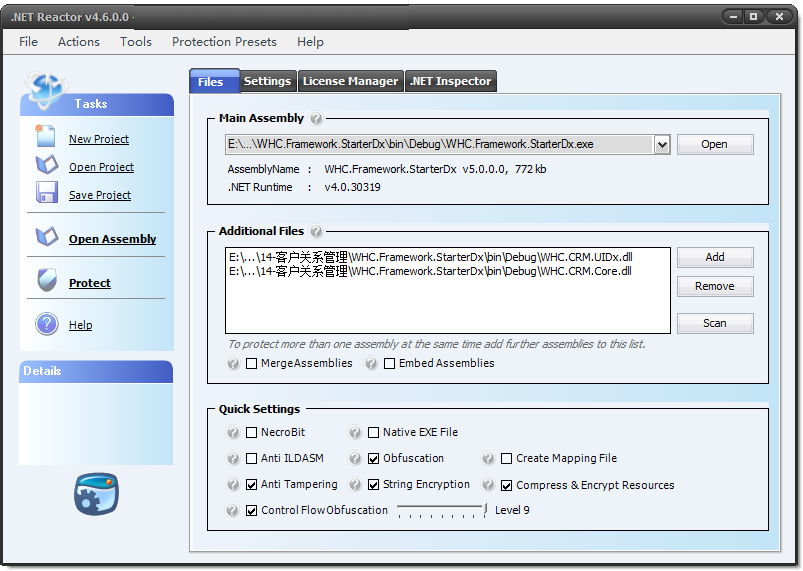Open the Help menu in menu bar
The width and height of the screenshot is (803, 571).
point(310,42)
